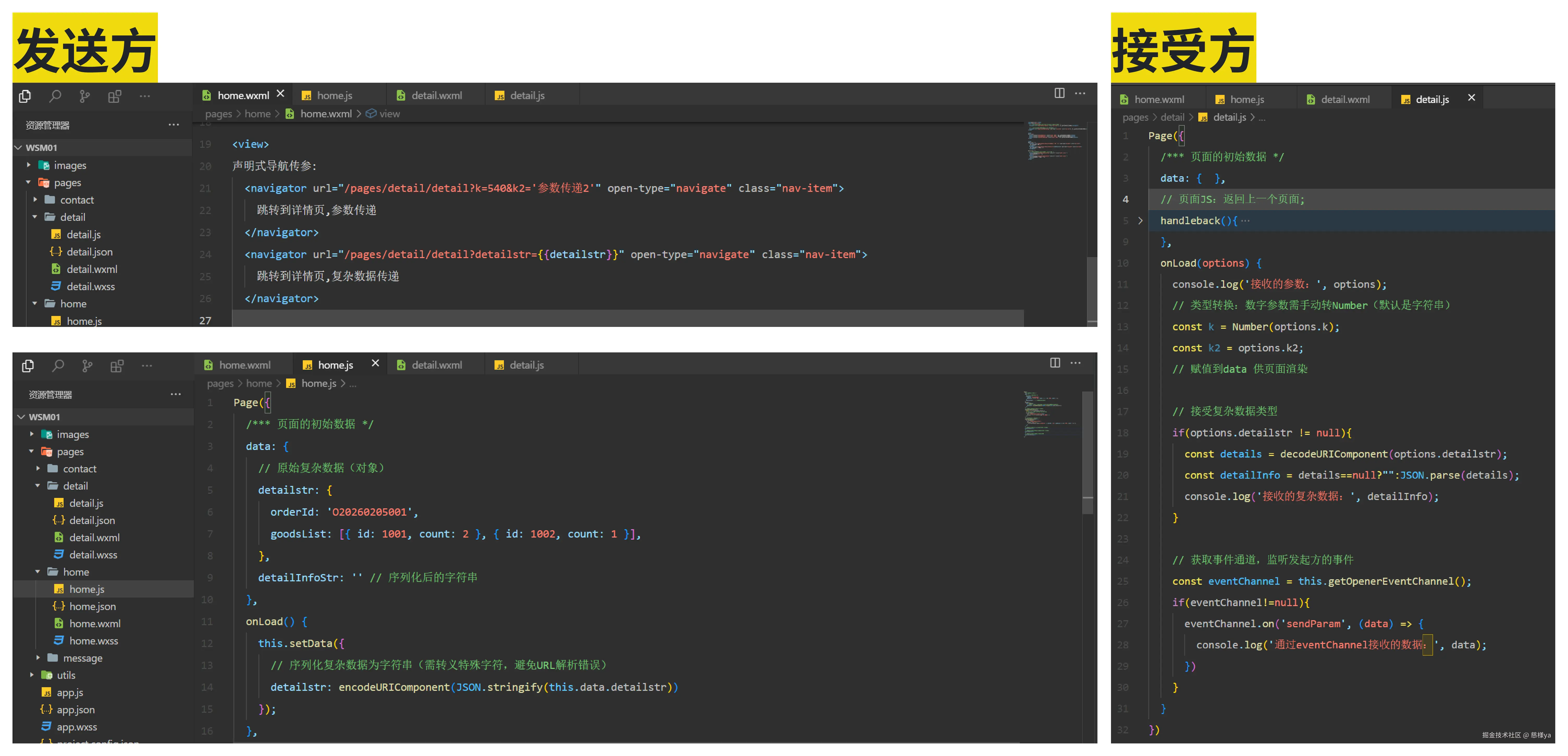Click minimap preview in top home.wxml editor
The image size is (1568, 756).
pyautogui.click(x=1056, y=140)
